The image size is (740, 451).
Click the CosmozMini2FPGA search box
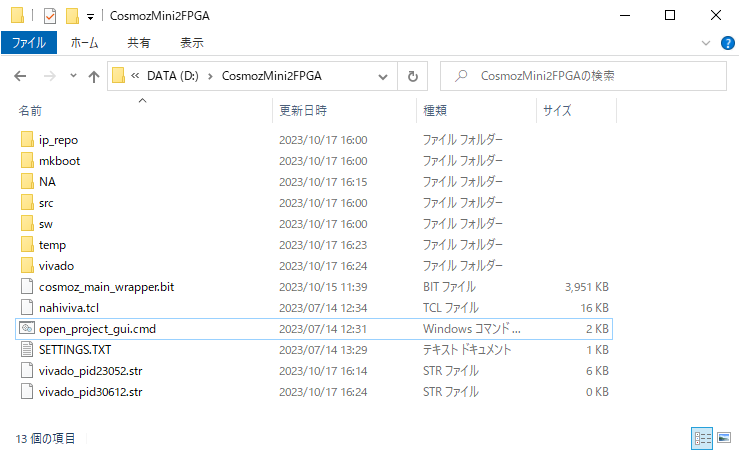[590, 76]
